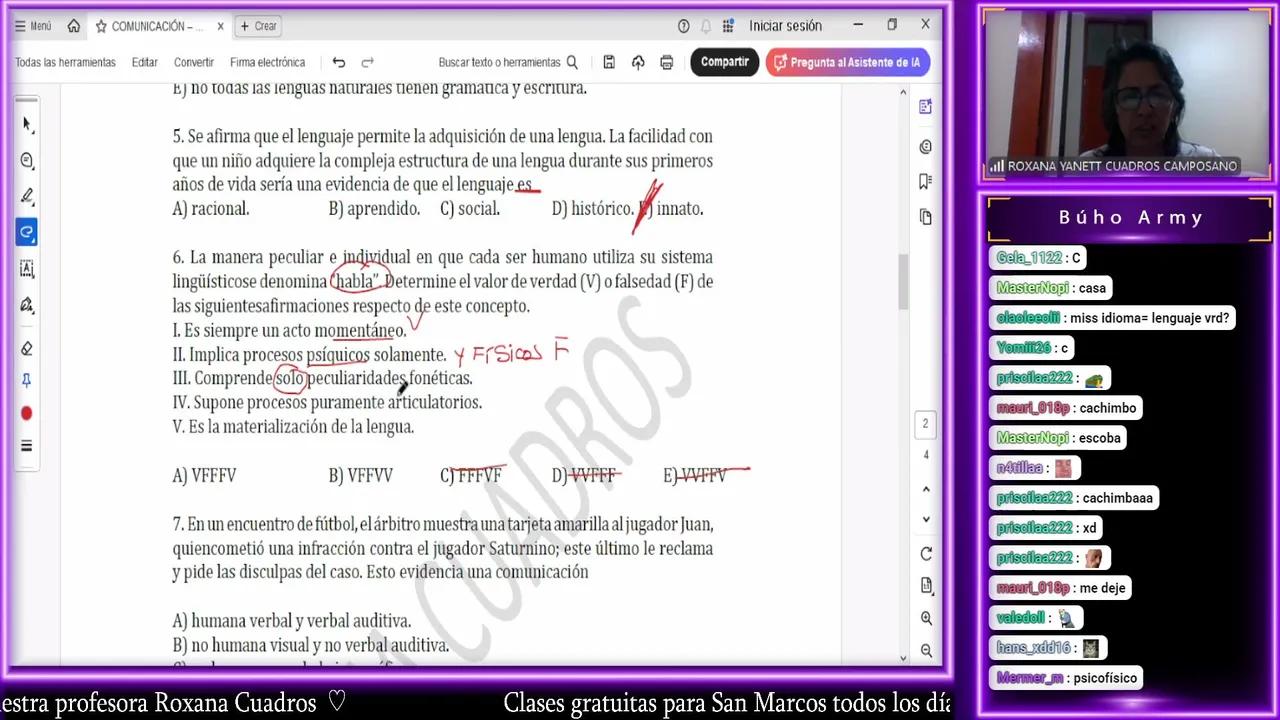This screenshot has height=720, width=1280.
Task: Open the page display settings icon
Action: click(926, 586)
